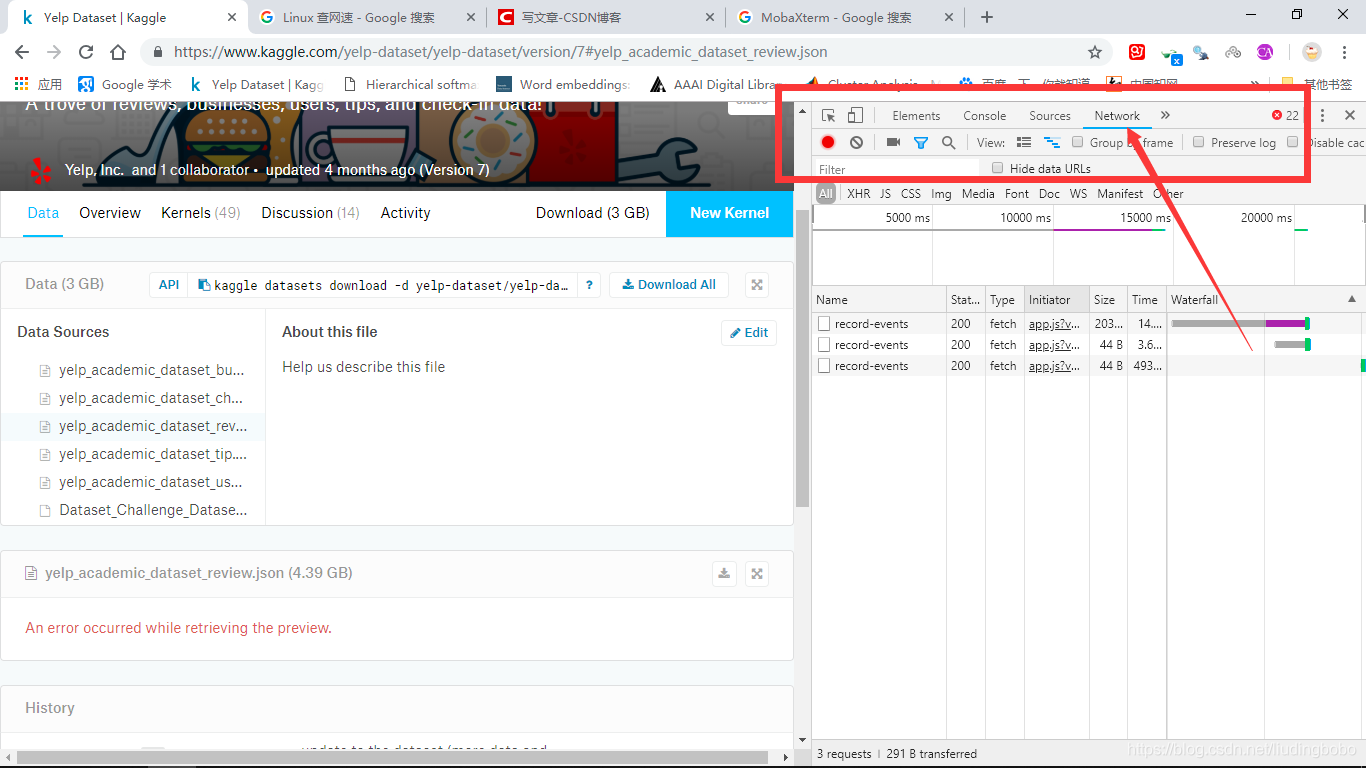Open the DevTools error count badge
This screenshot has width=1366, height=768.
click(1286, 115)
